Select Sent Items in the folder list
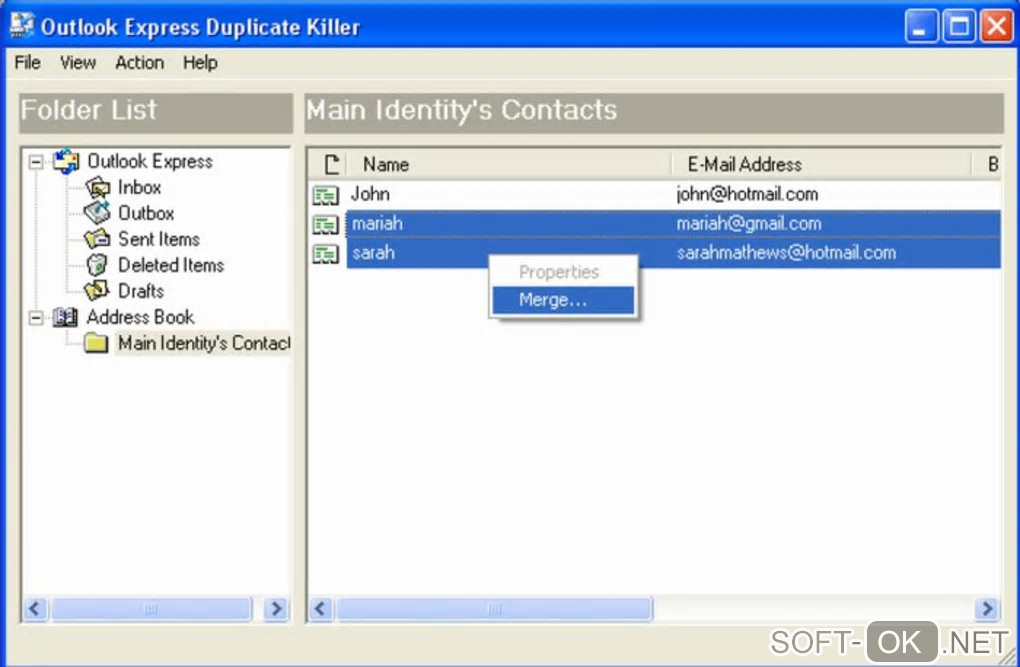 coord(159,239)
